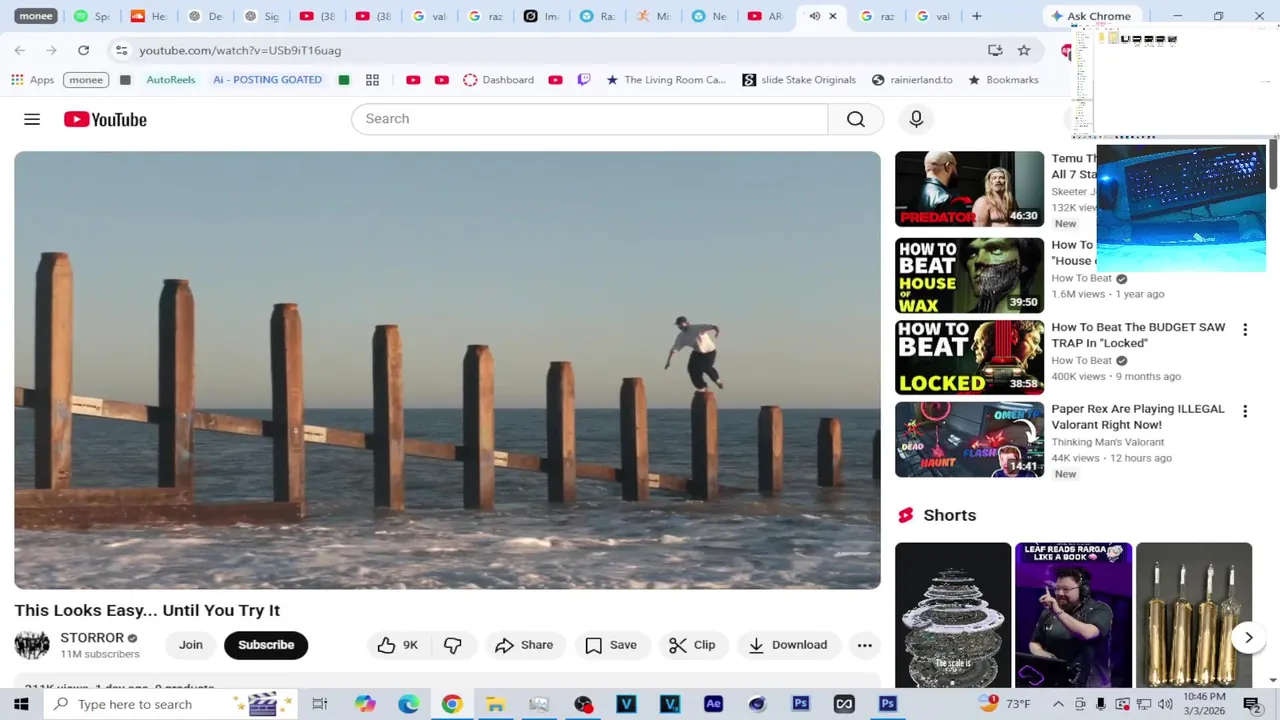Open the Twitch bookmark icon
This screenshot has width=1280, height=720.
(x=584, y=80)
